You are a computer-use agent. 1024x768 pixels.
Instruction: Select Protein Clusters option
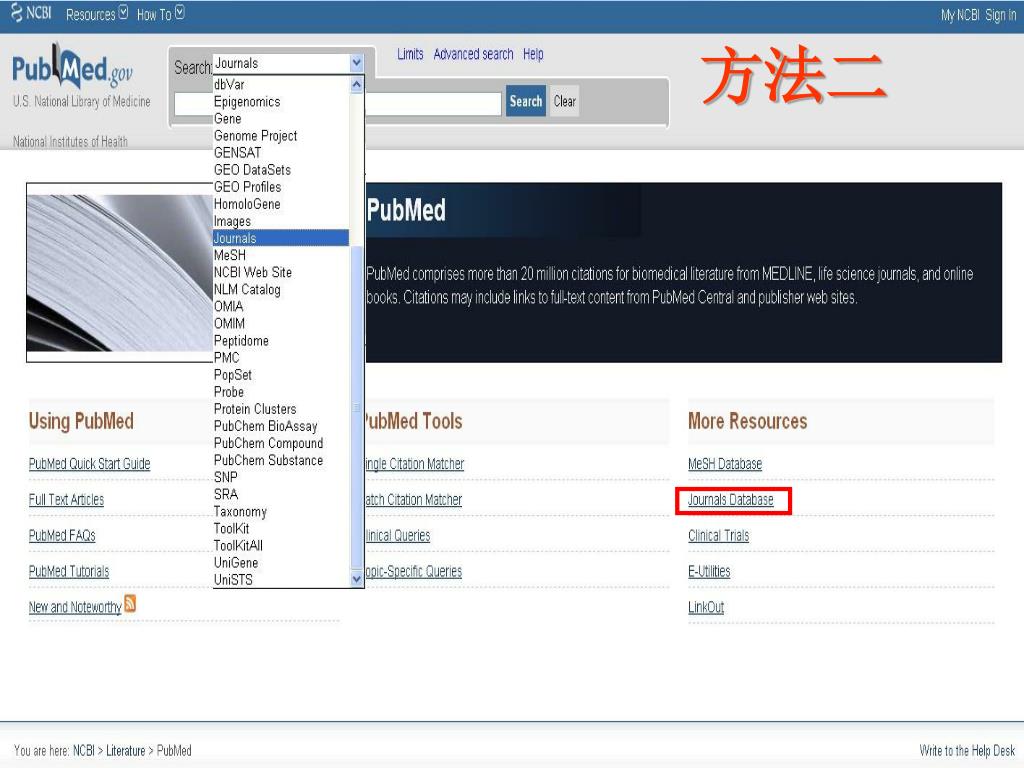coord(281,408)
